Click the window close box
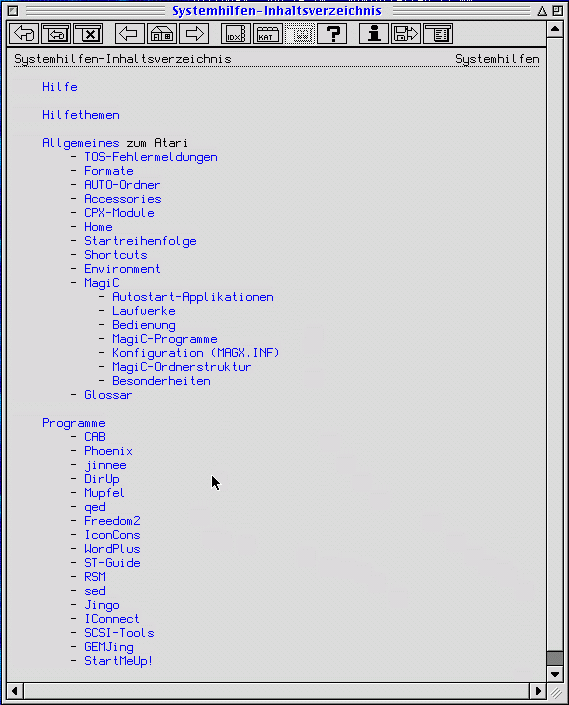This screenshot has height=705, width=569. coord(13,10)
